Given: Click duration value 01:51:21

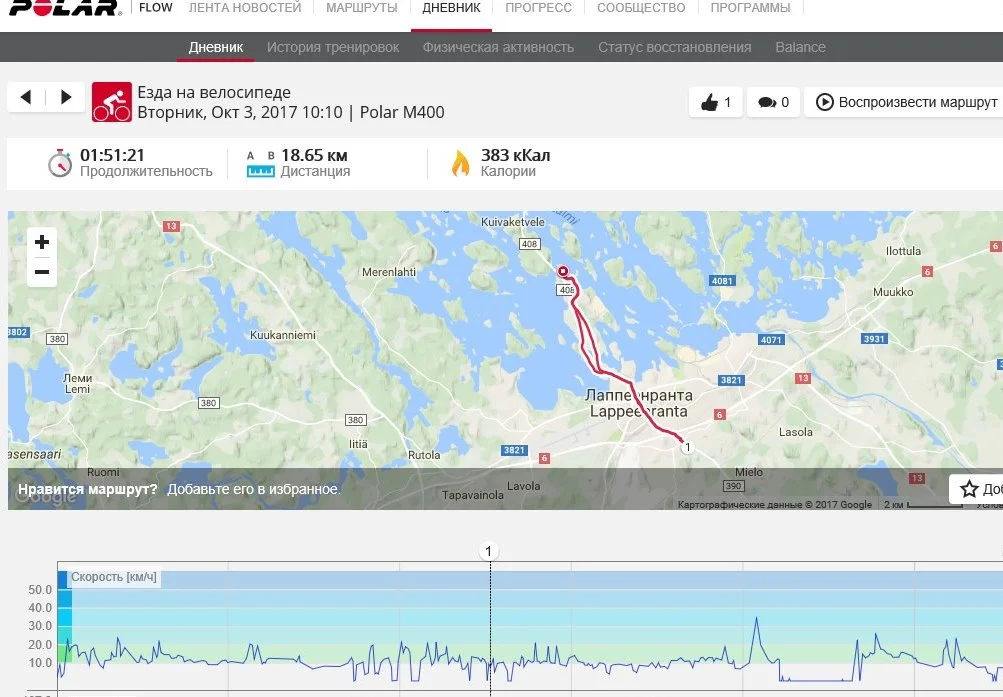Looking at the screenshot, I should coord(112,155).
